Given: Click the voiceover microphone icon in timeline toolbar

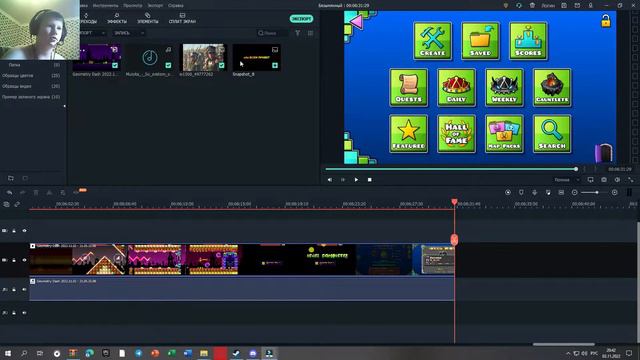Looking at the screenshot, I should (x=535, y=193).
